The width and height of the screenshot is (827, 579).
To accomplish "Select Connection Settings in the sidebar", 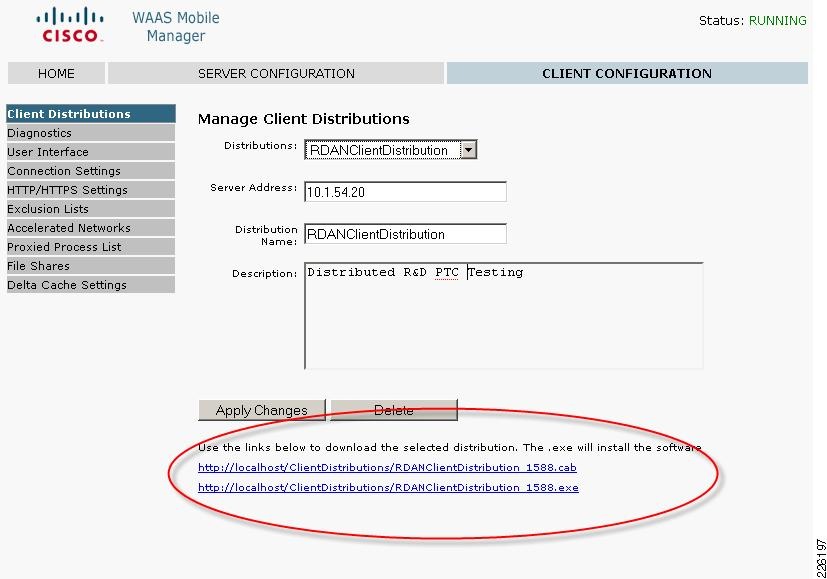I will pos(91,171).
